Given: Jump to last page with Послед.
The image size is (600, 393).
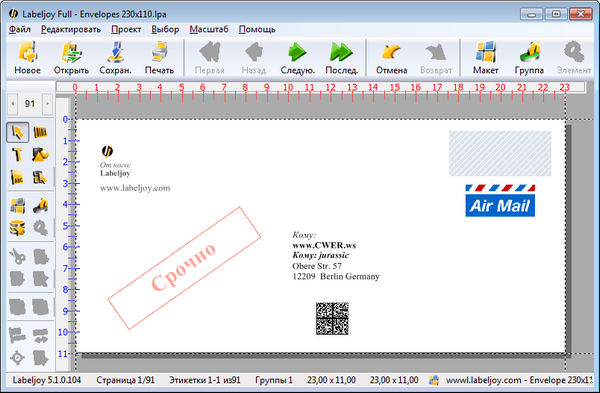Looking at the screenshot, I should [341, 58].
